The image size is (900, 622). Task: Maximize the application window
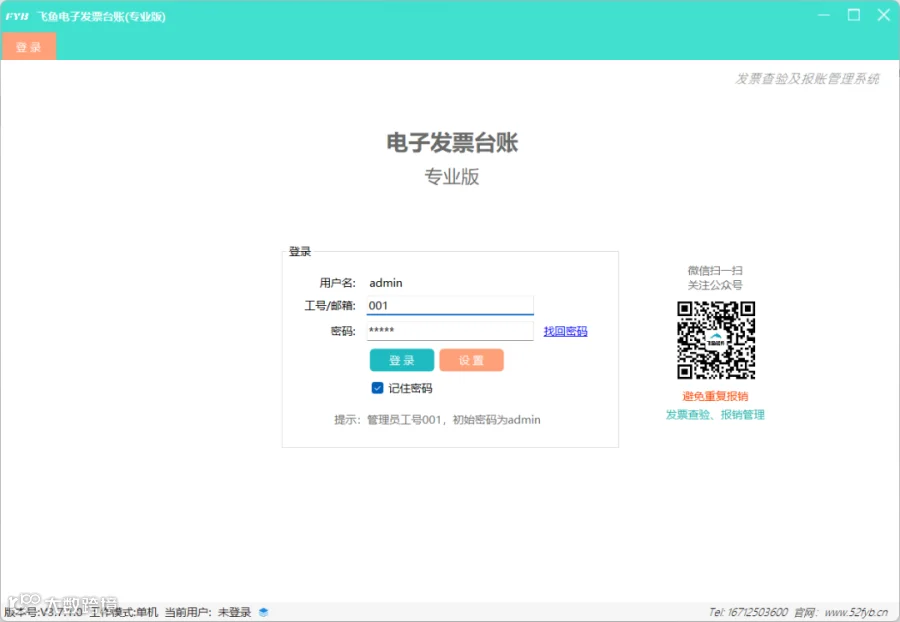click(x=854, y=15)
